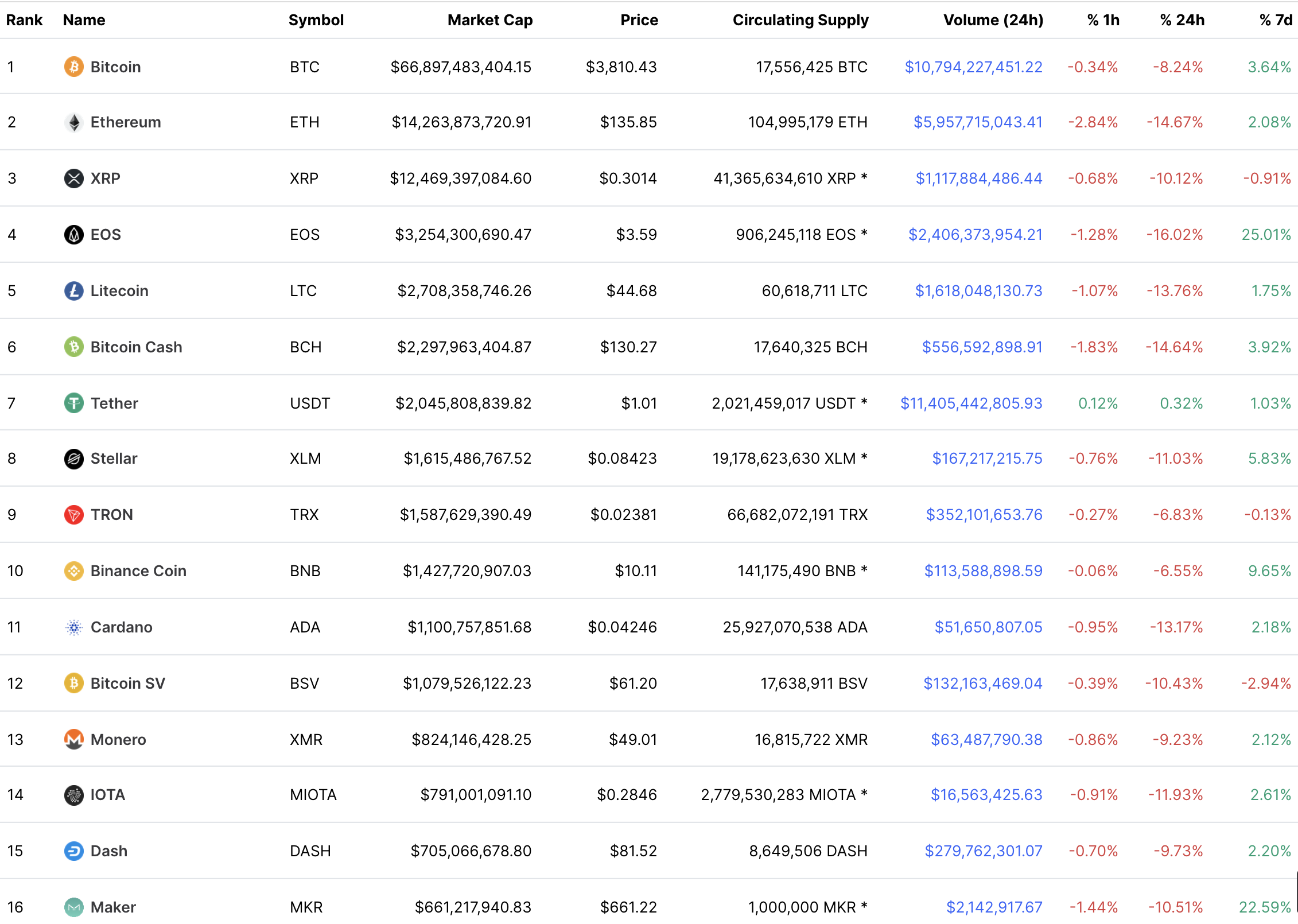Open the Ethereum name link
This screenshot has height=924, width=1298.
pos(126,122)
